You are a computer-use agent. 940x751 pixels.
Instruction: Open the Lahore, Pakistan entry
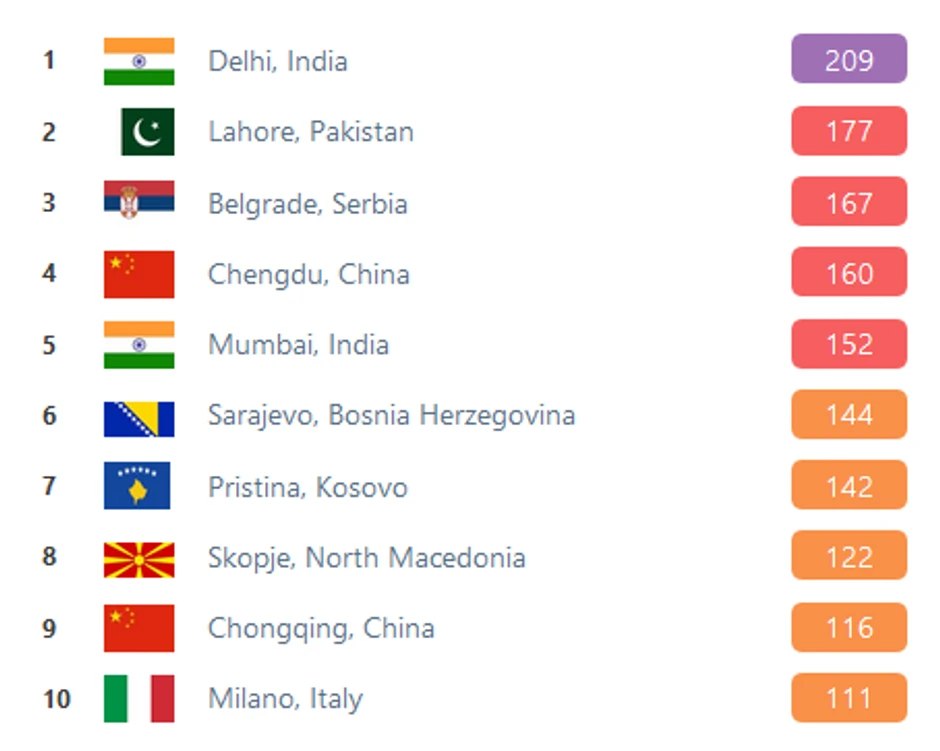pos(311,132)
